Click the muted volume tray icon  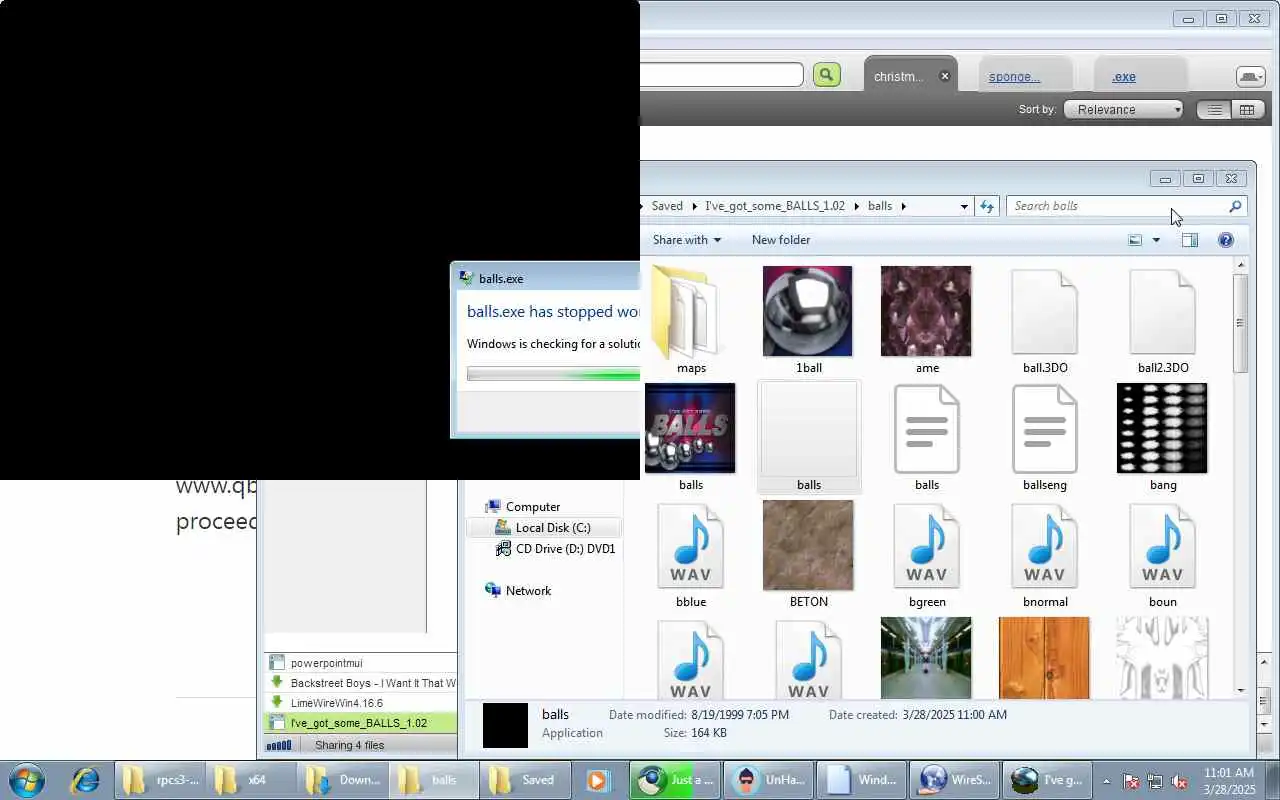pos(1179,781)
